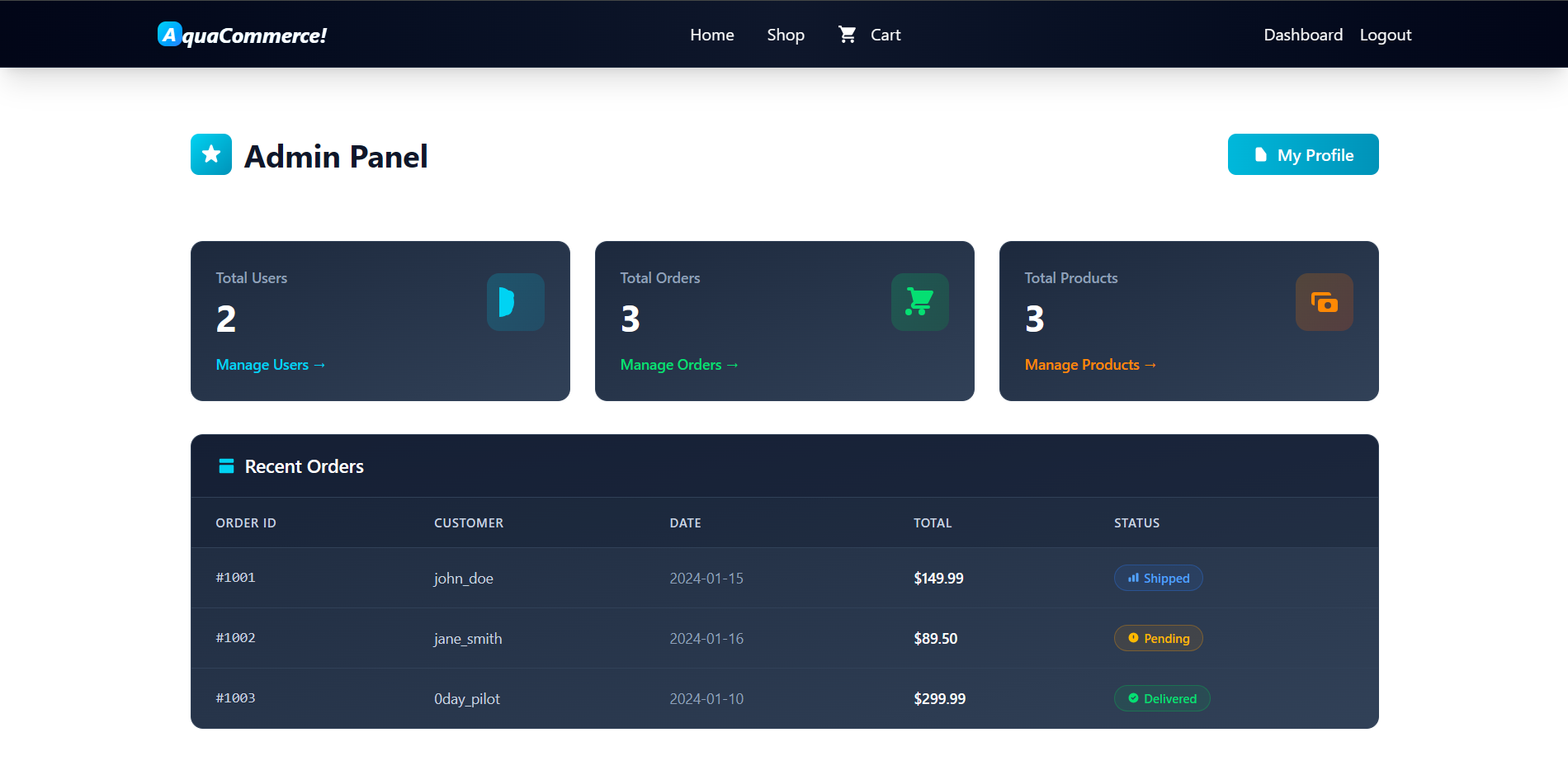Follow the Manage Orders link

(679, 365)
